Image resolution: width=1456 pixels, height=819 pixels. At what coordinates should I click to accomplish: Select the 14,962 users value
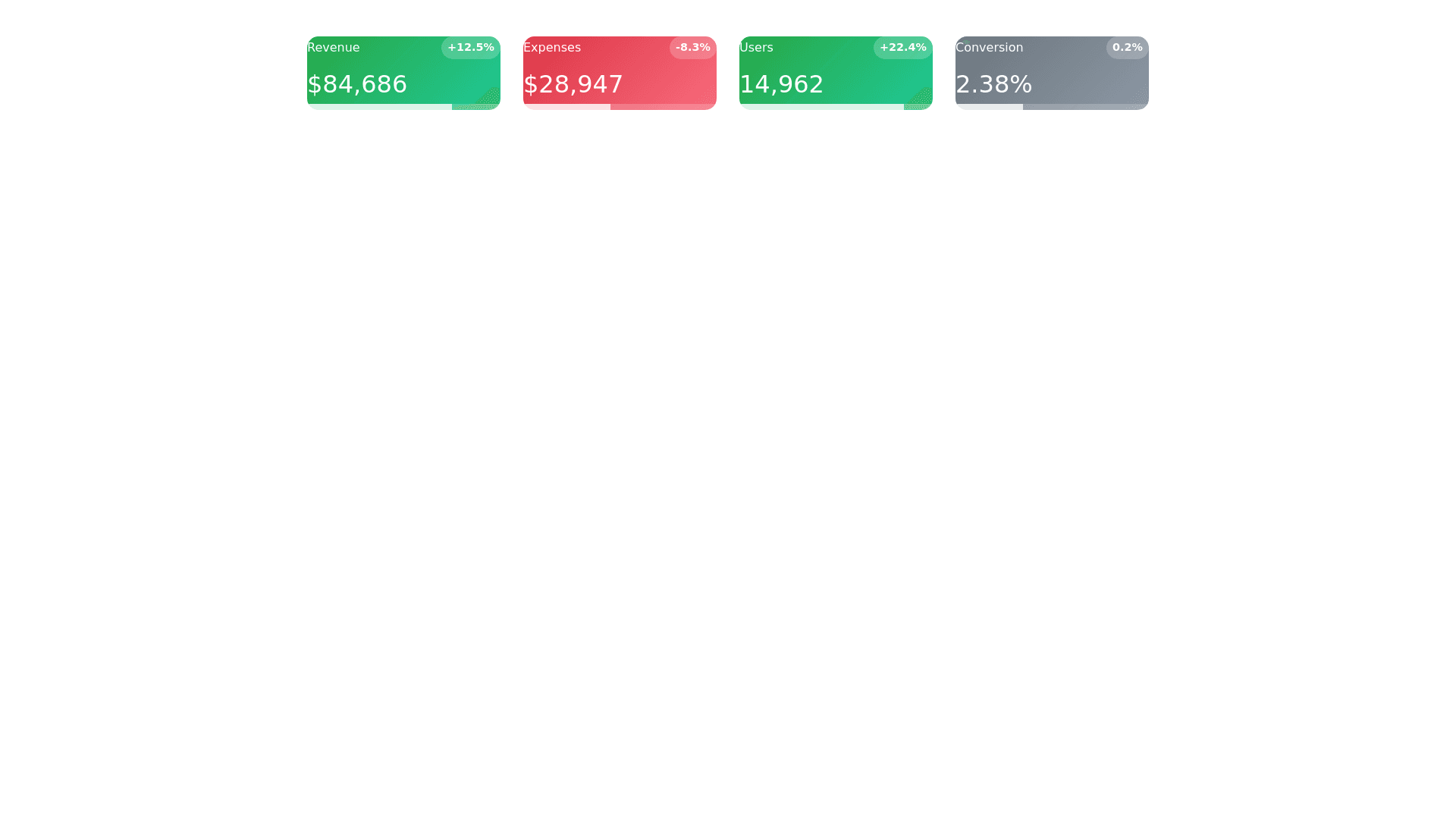click(781, 84)
